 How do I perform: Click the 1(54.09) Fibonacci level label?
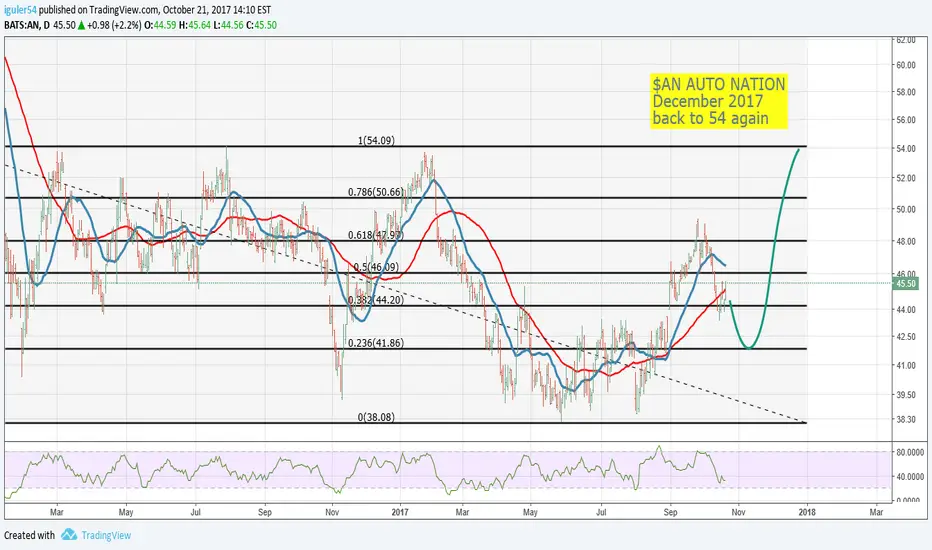pos(376,140)
